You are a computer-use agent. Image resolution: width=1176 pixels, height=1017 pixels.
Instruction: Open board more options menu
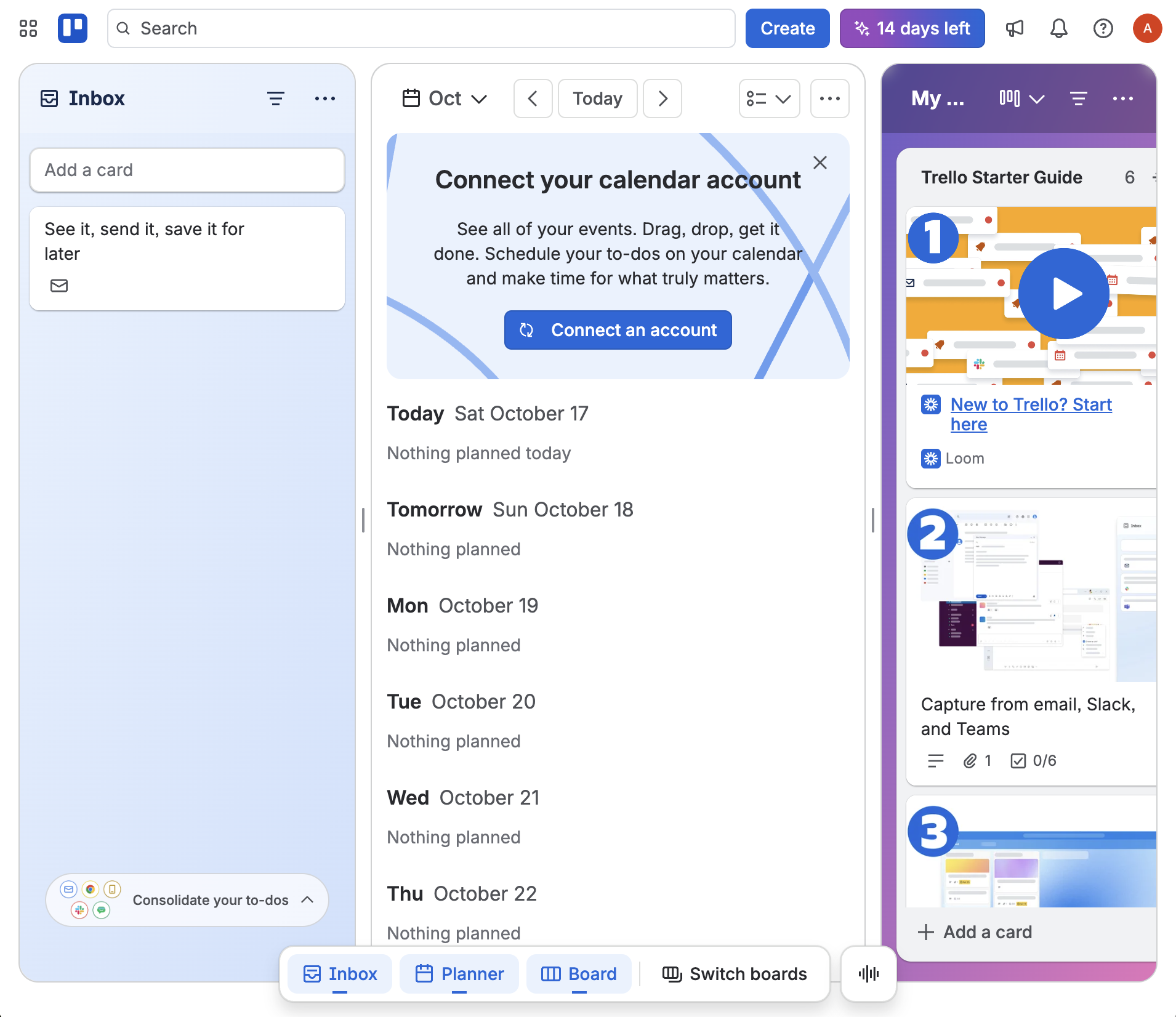point(1123,98)
